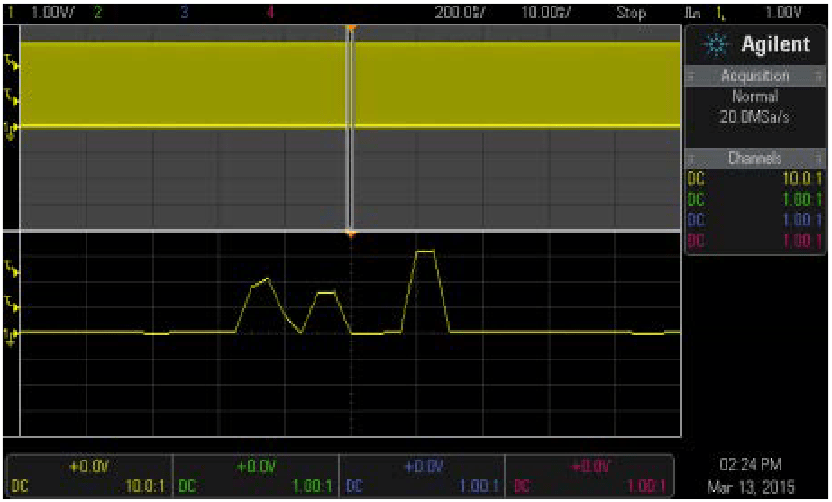This screenshot has width=832, height=502.
Task: Click the left grip of Channels header
Action: (x=691, y=158)
